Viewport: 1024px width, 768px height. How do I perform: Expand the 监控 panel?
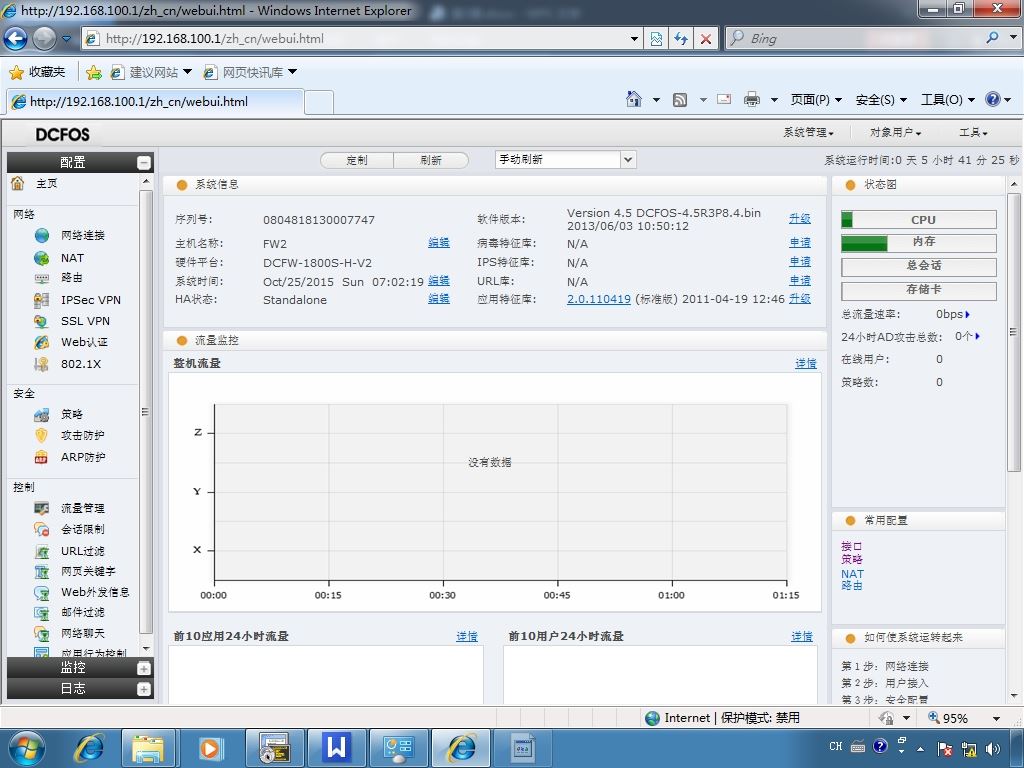(x=144, y=668)
